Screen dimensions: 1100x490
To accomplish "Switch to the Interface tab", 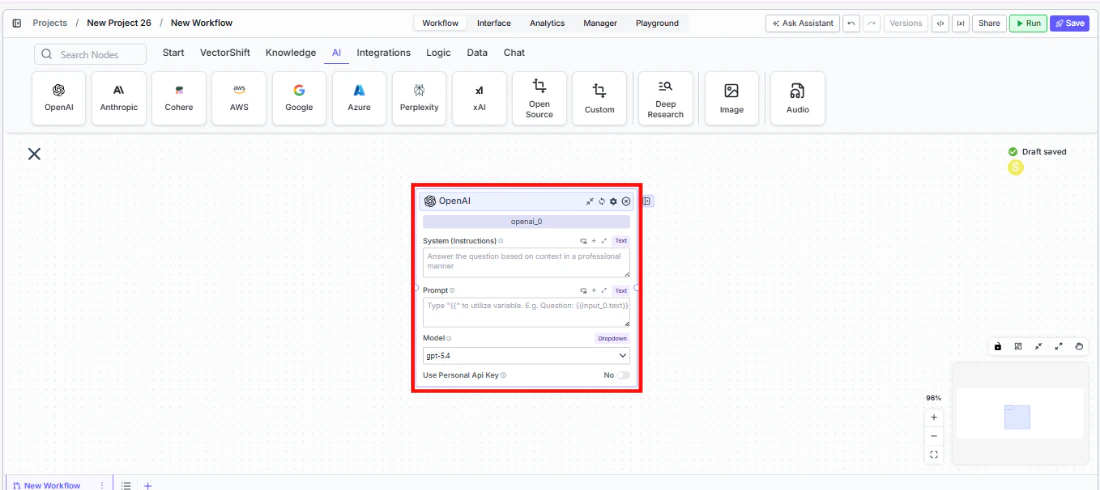I will pyautogui.click(x=494, y=23).
